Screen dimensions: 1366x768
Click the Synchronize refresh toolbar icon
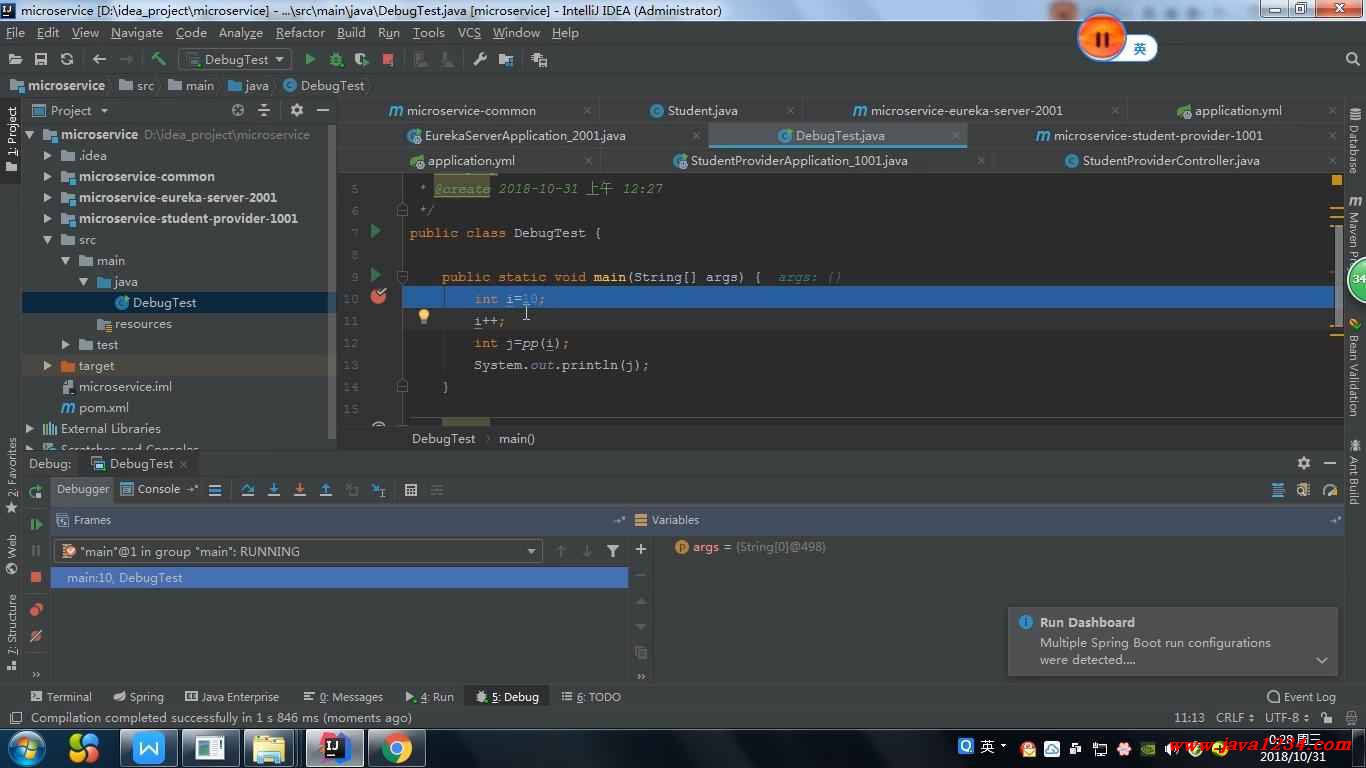coord(67,60)
